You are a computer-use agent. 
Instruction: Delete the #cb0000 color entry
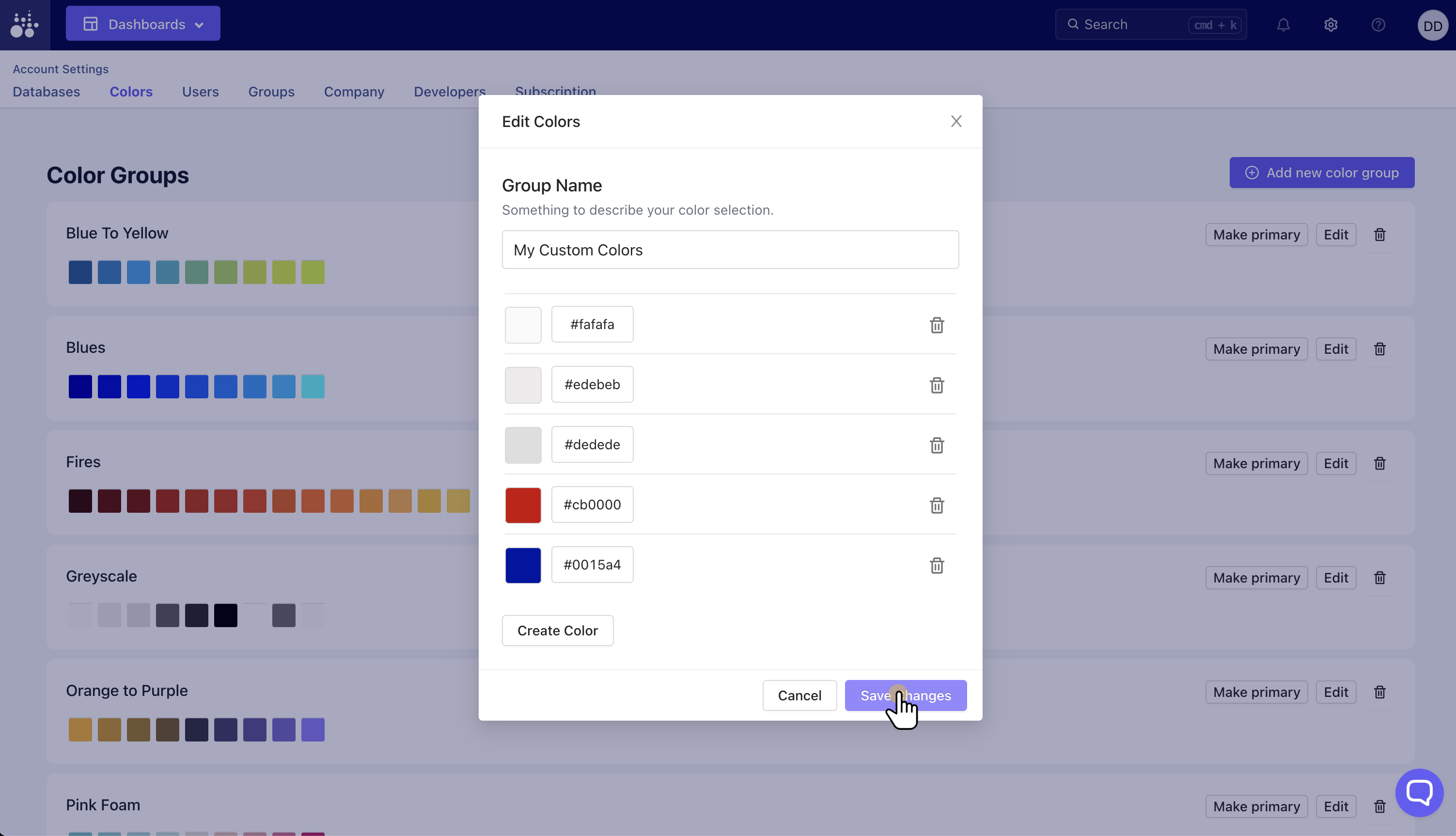[x=937, y=505]
